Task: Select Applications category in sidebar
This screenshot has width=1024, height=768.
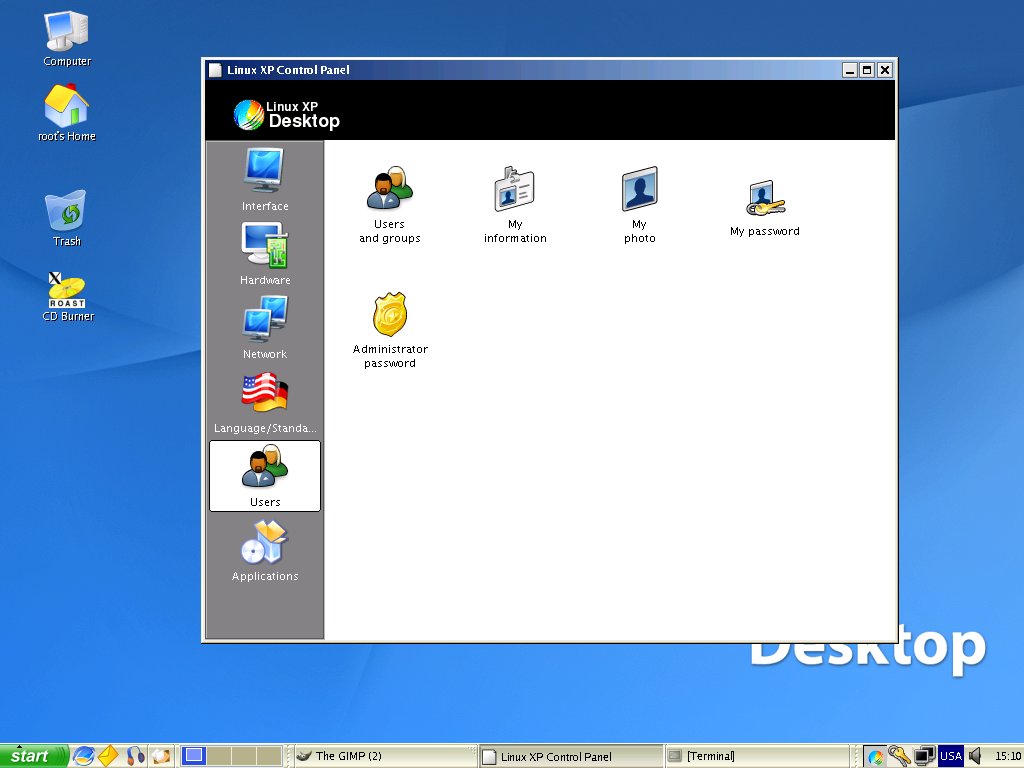Action: [x=264, y=550]
